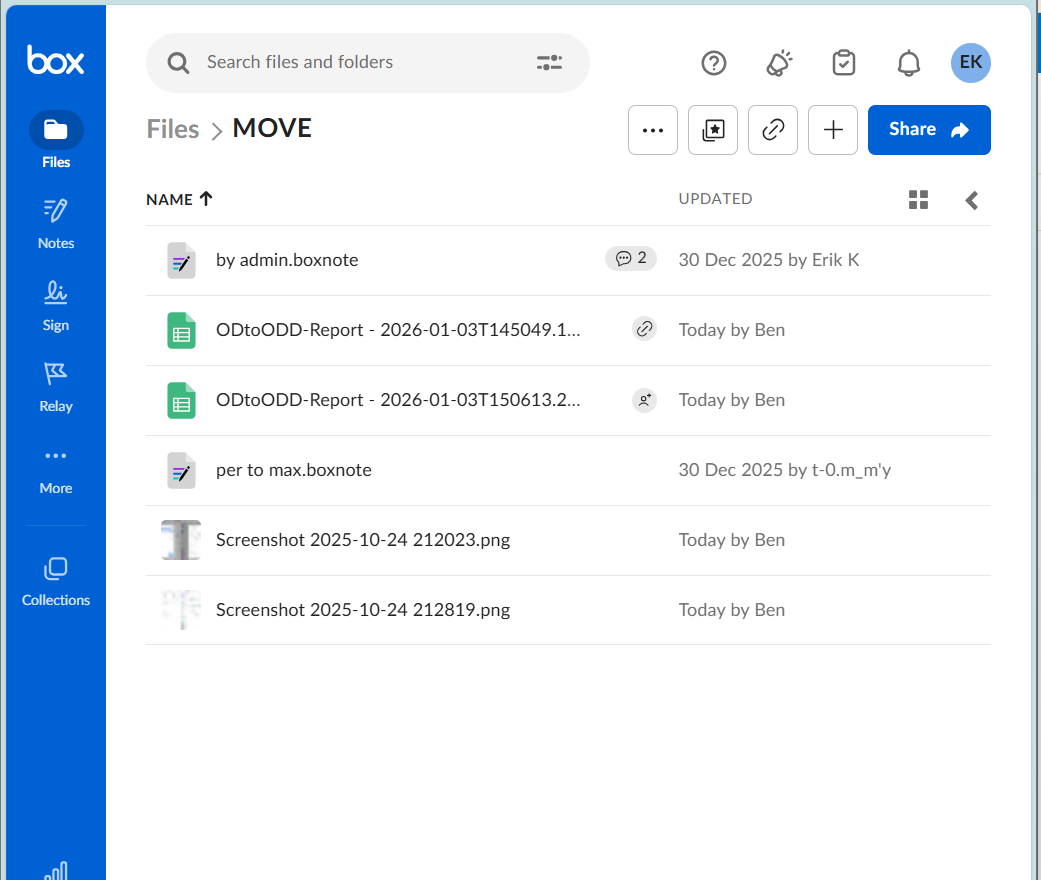
Task: Open Collections in the sidebar
Action: point(55,578)
